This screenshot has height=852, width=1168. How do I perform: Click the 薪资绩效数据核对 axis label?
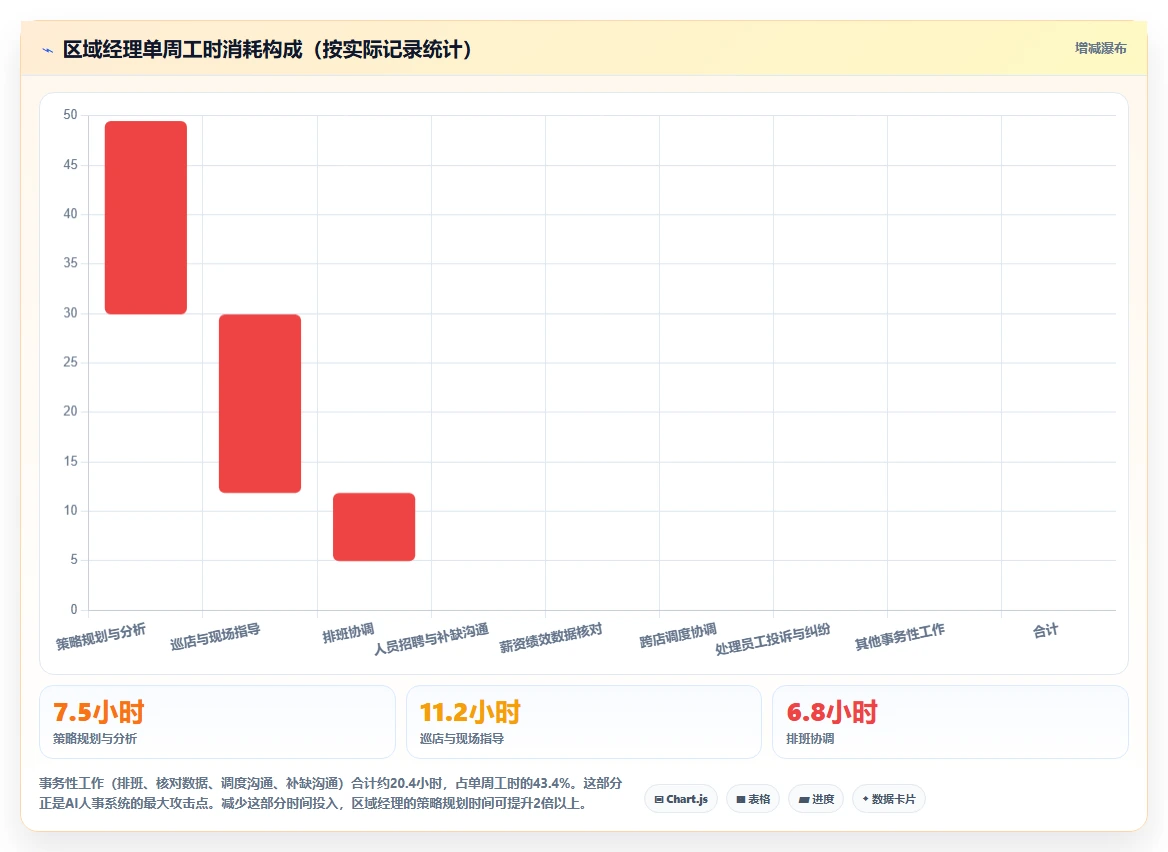550,638
